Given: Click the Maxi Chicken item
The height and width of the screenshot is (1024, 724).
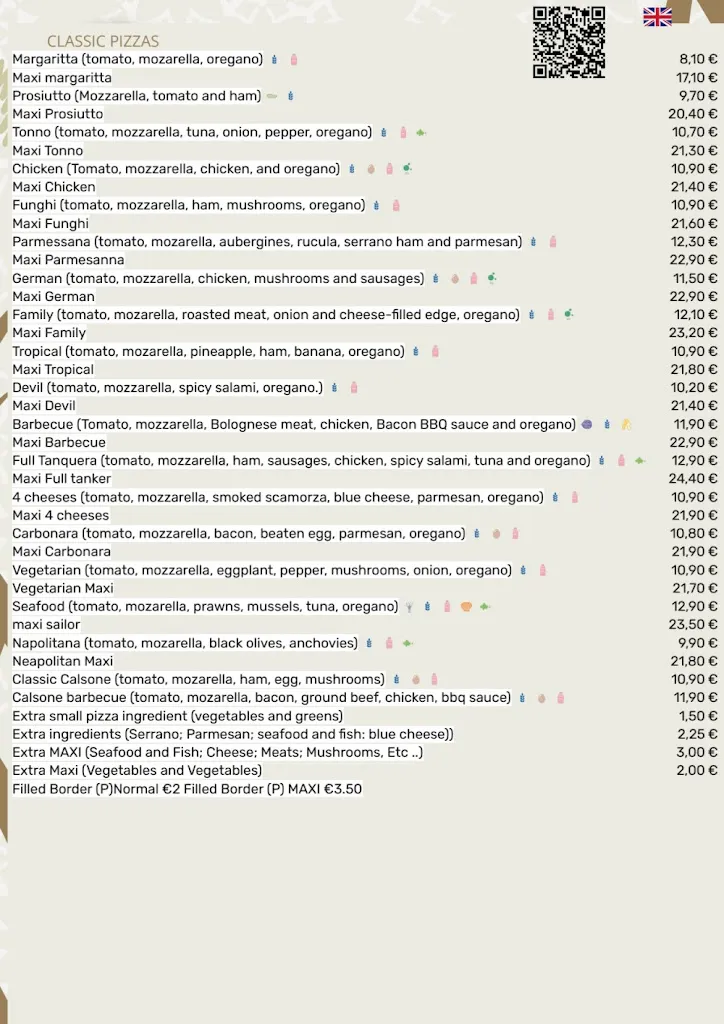Looking at the screenshot, I should (x=54, y=187).
